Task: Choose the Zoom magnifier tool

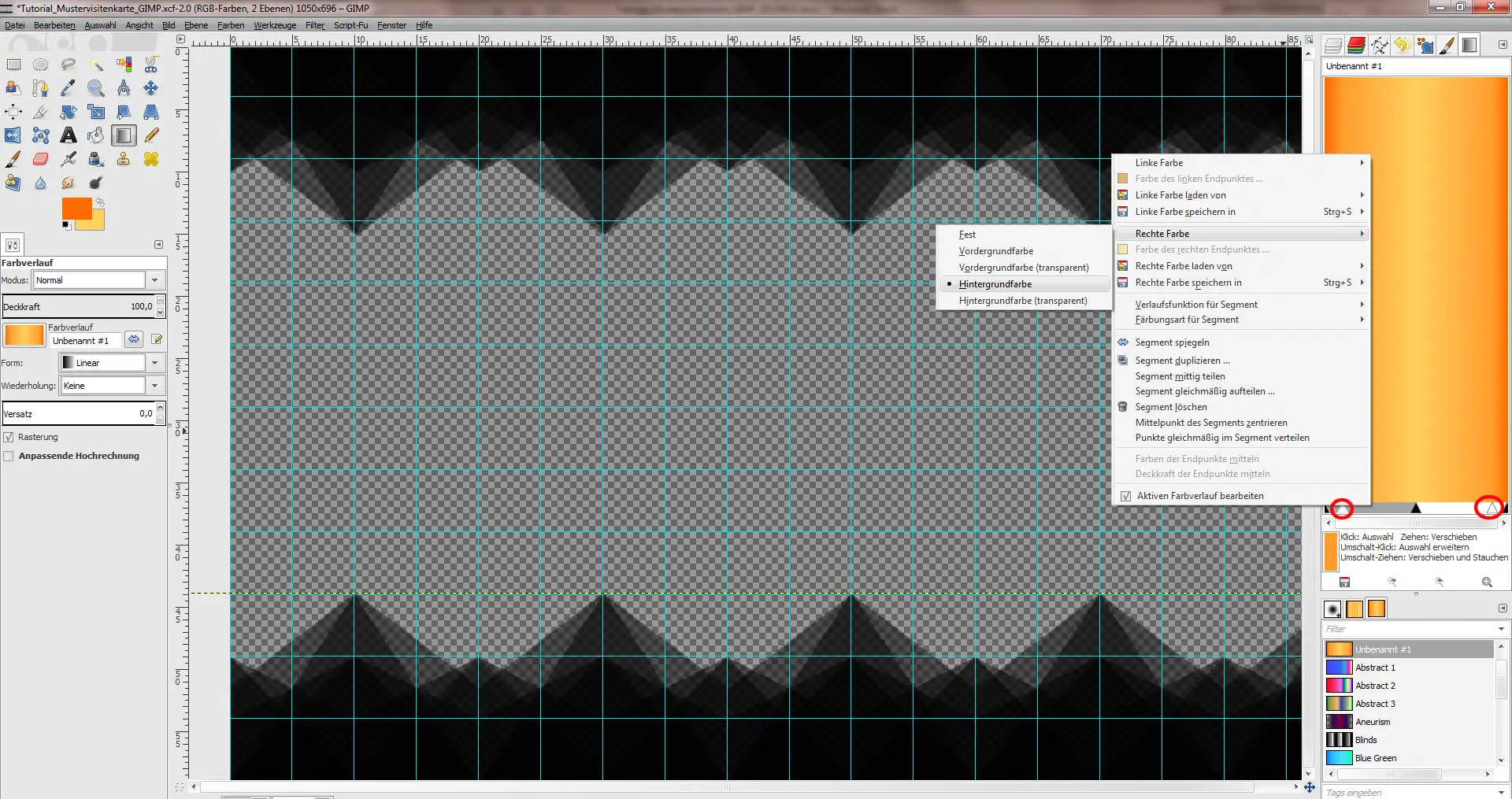Action: tap(96, 88)
